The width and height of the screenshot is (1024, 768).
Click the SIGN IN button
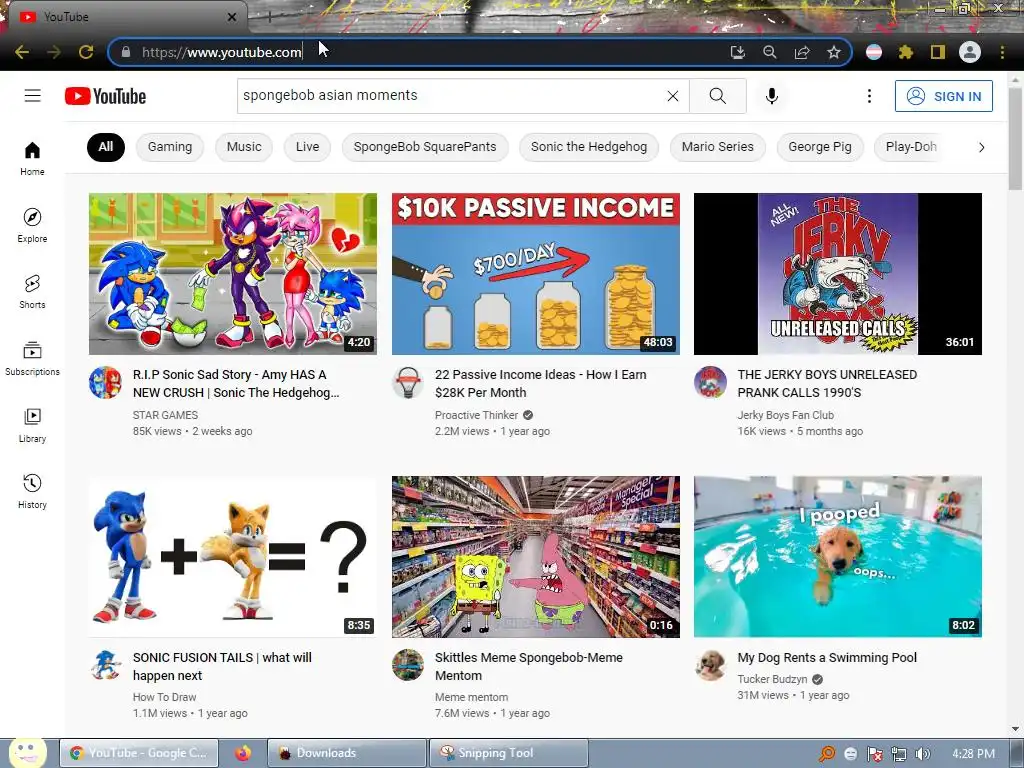pos(943,96)
